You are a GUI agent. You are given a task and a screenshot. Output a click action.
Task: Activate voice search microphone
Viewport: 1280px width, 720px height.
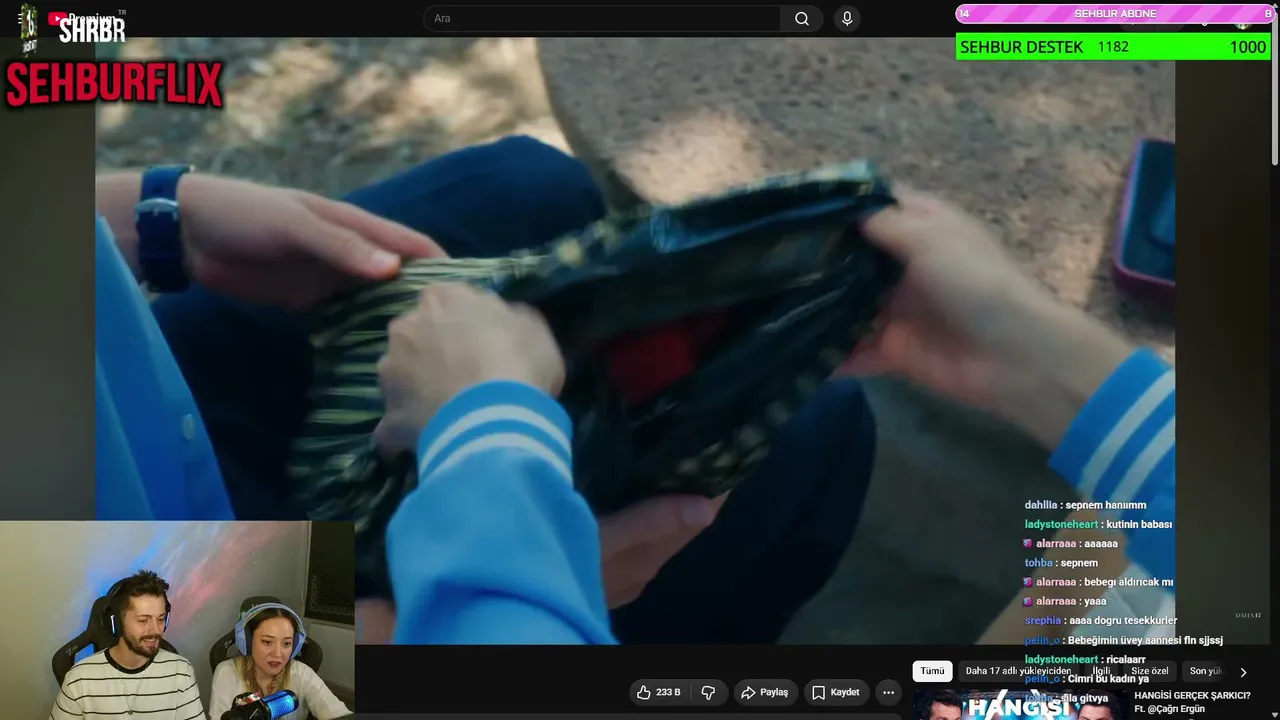[847, 19]
